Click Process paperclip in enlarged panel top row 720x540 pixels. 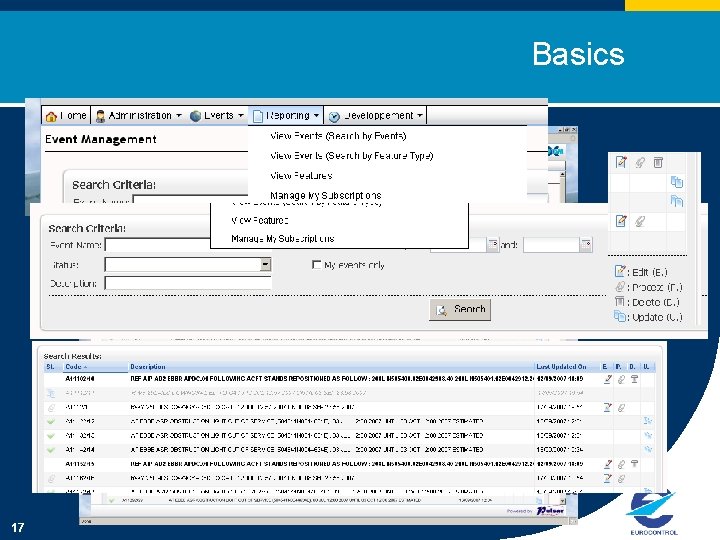coord(640,162)
